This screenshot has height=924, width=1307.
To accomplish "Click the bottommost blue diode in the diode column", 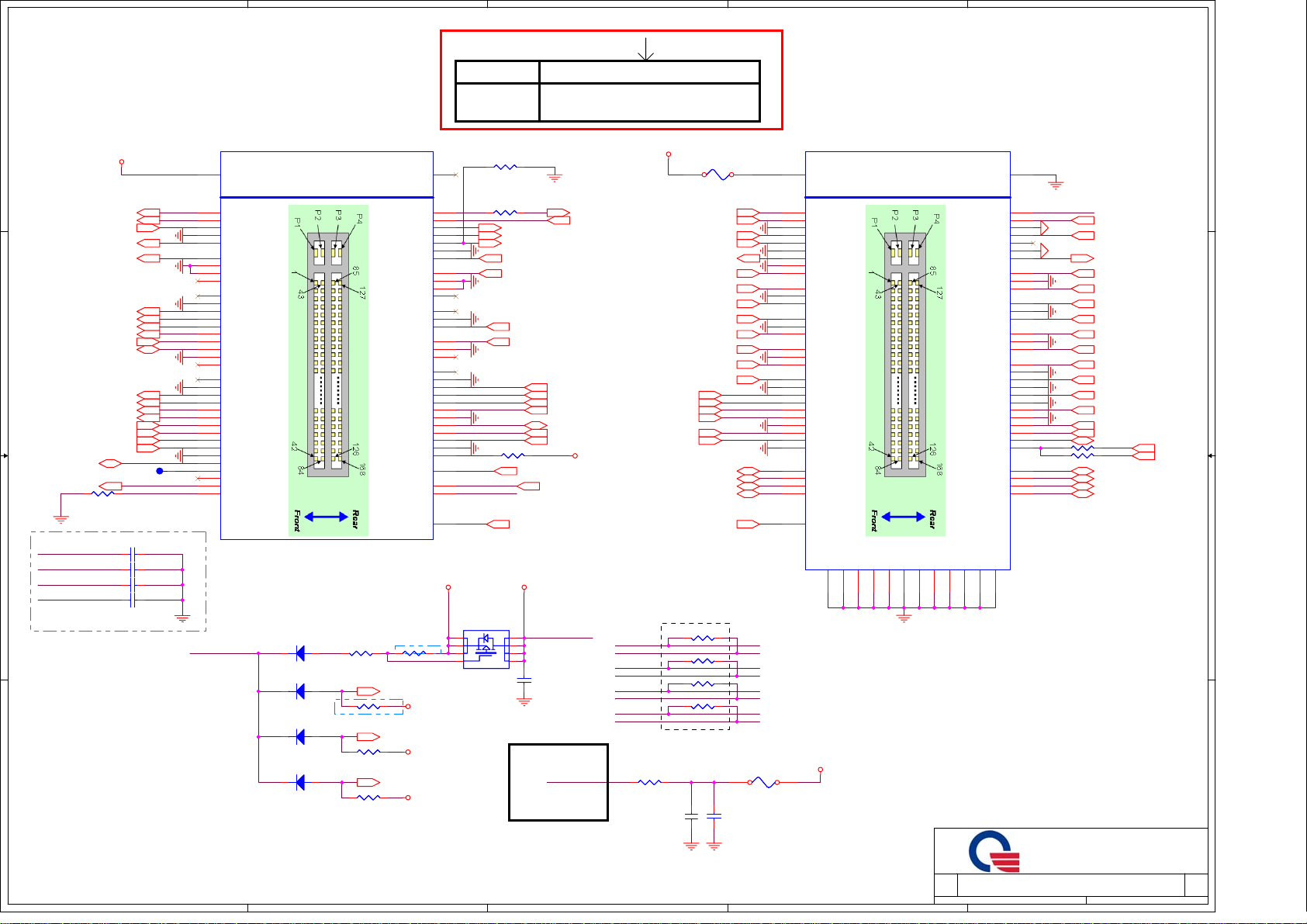I will (300, 783).
